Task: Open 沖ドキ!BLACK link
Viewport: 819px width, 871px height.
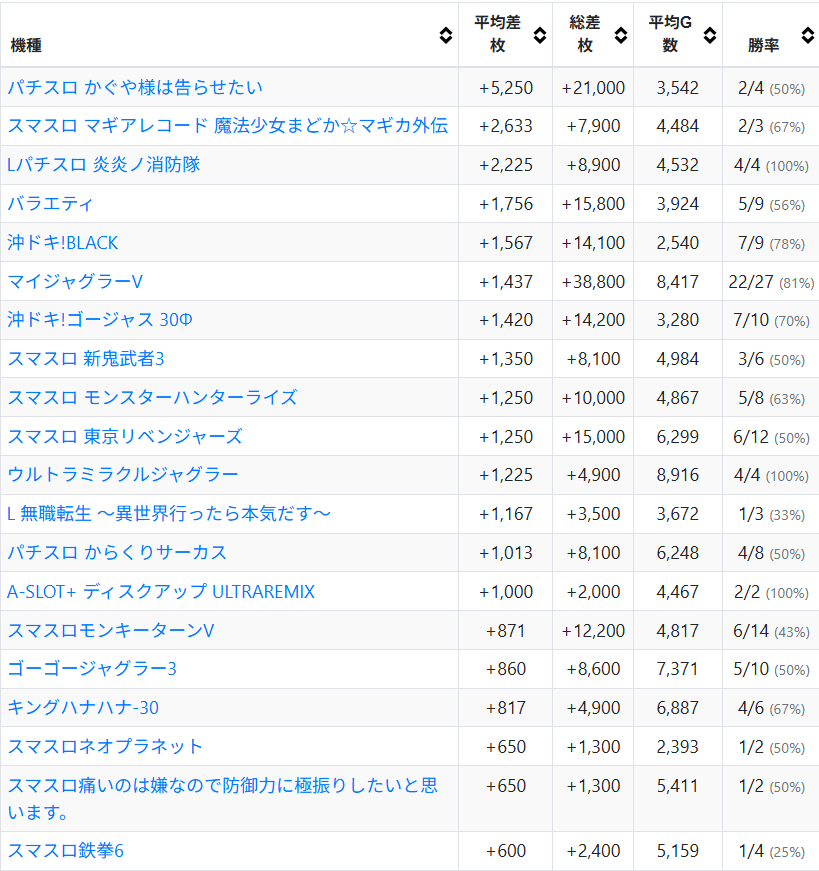Action: point(63,243)
